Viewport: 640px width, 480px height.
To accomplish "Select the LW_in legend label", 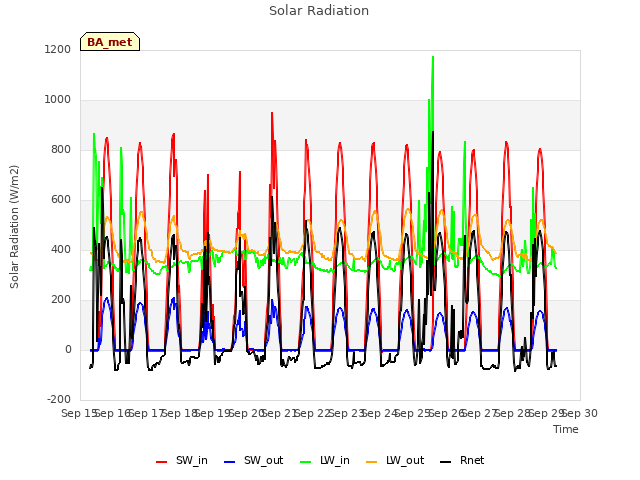I will point(335,460).
